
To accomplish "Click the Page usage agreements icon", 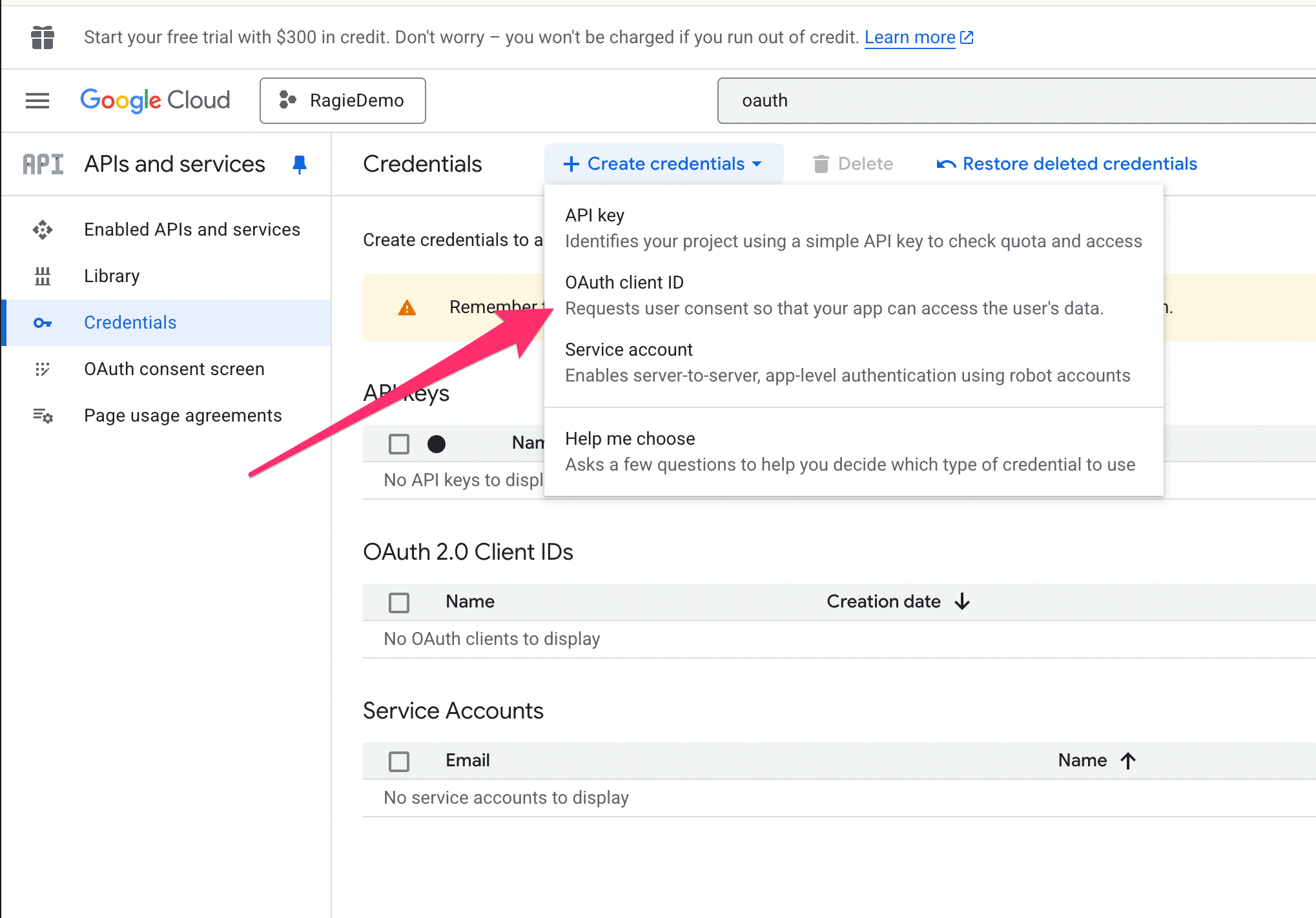I will pos(43,416).
